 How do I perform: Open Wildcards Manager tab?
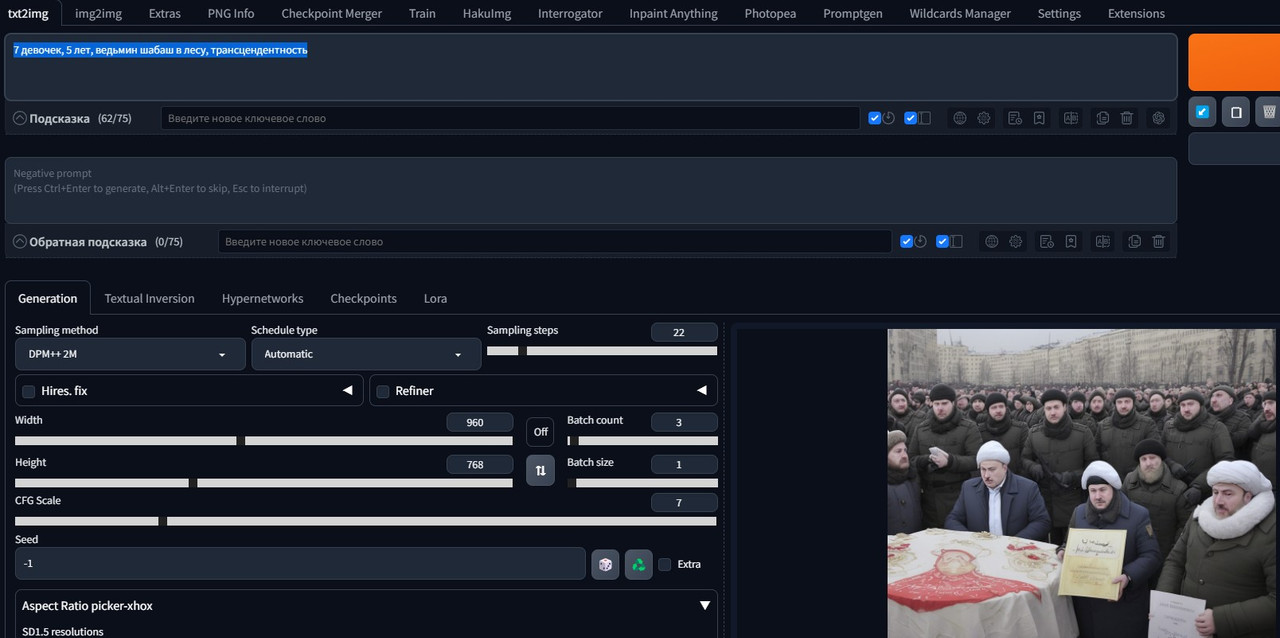point(960,13)
